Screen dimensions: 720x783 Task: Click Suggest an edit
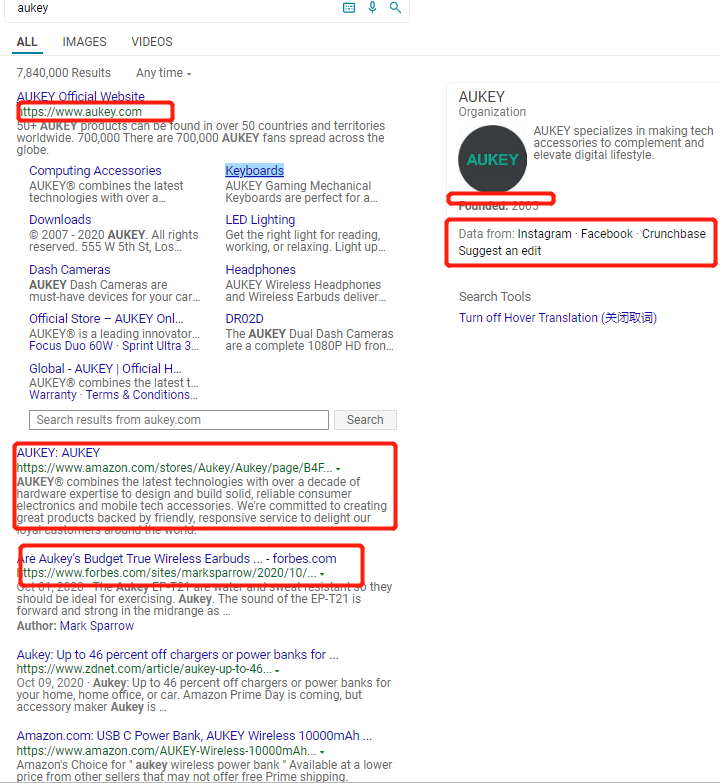(x=499, y=251)
